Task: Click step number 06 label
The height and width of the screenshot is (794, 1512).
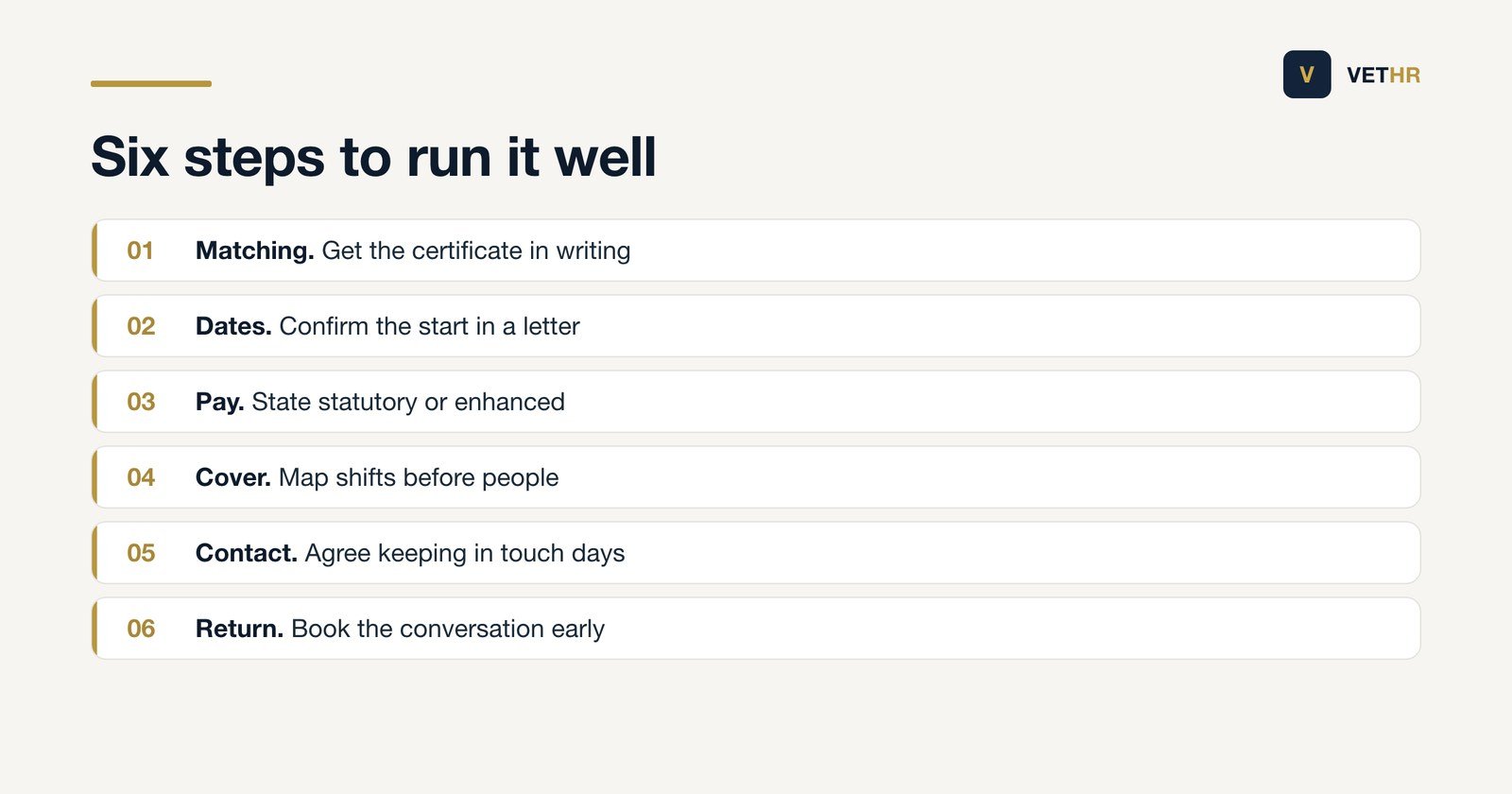Action: click(x=141, y=629)
